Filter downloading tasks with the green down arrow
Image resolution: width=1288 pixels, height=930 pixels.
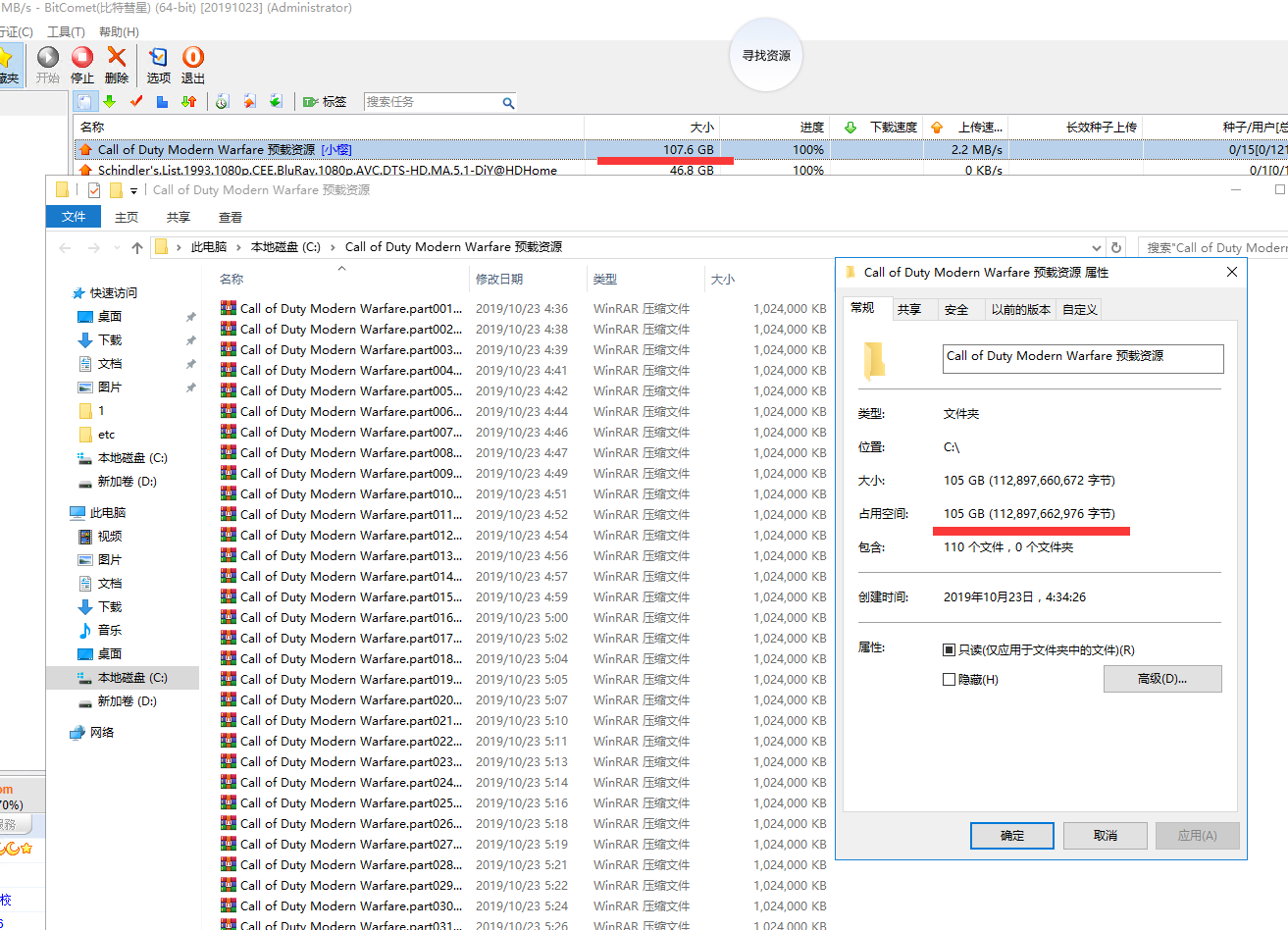pyautogui.click(x=110, y=102)
